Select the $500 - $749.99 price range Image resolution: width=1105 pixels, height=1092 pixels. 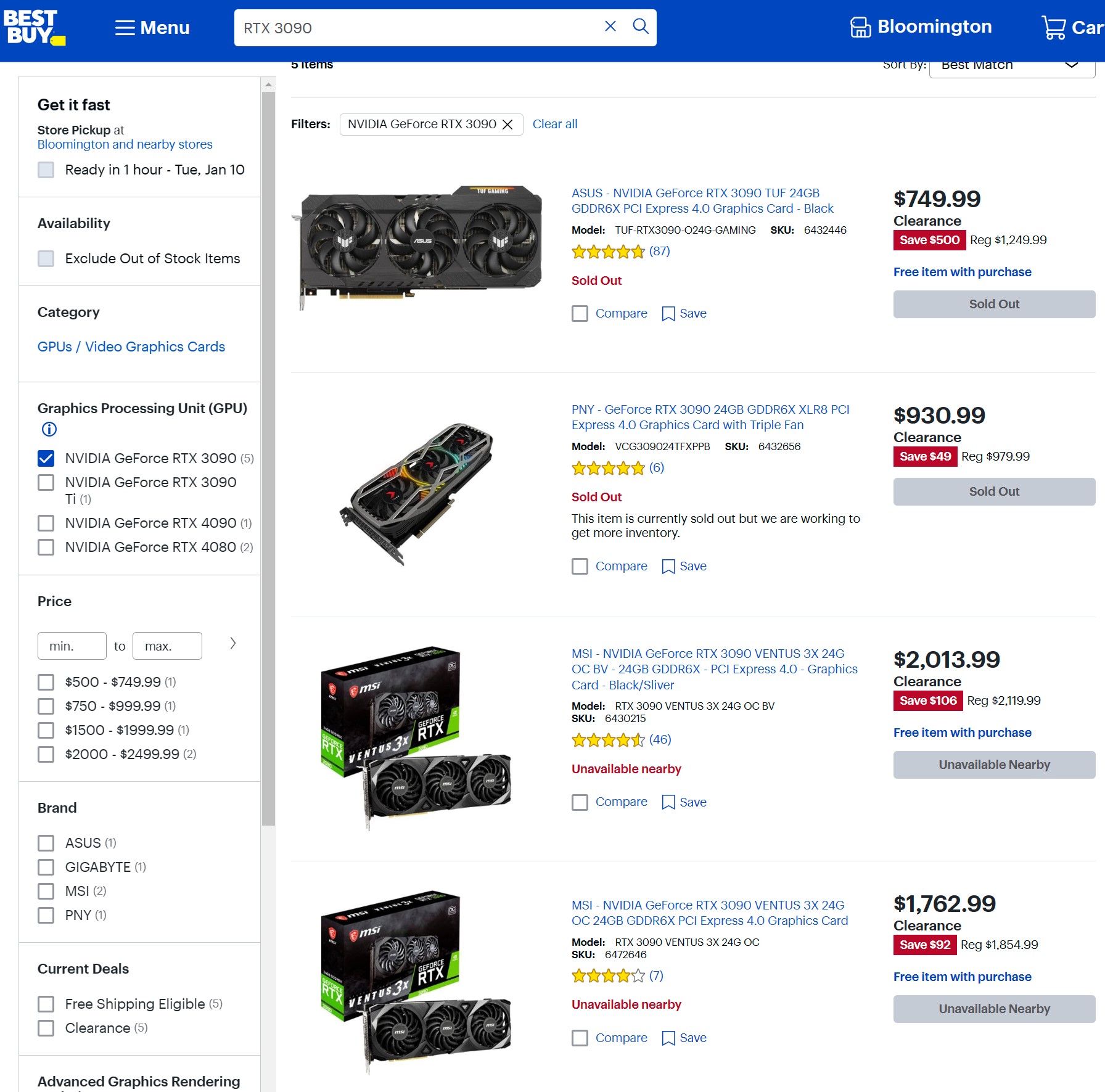tap(46, 682)
